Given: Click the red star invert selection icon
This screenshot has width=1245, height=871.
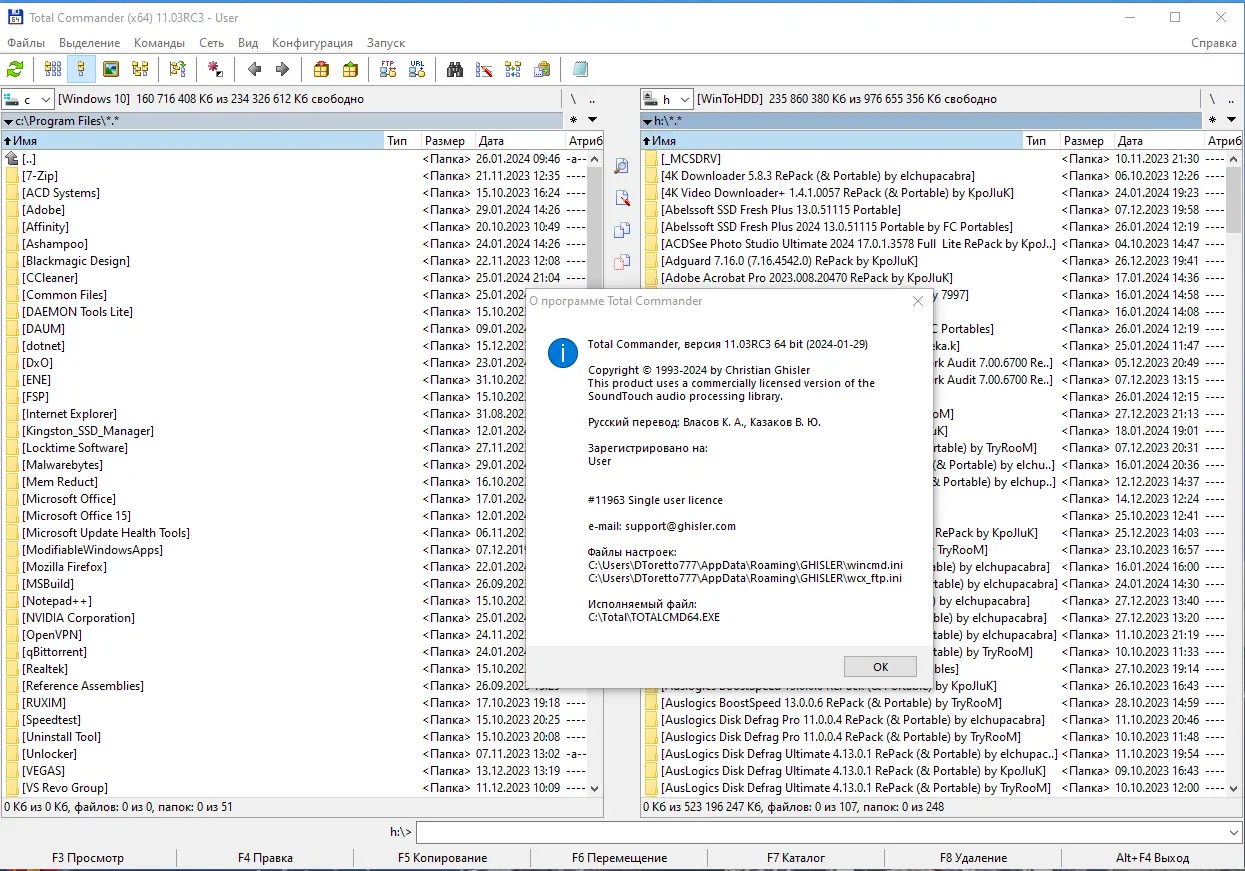Looking at the screenshot, I should pyautogui.click(x=215, y=69).
